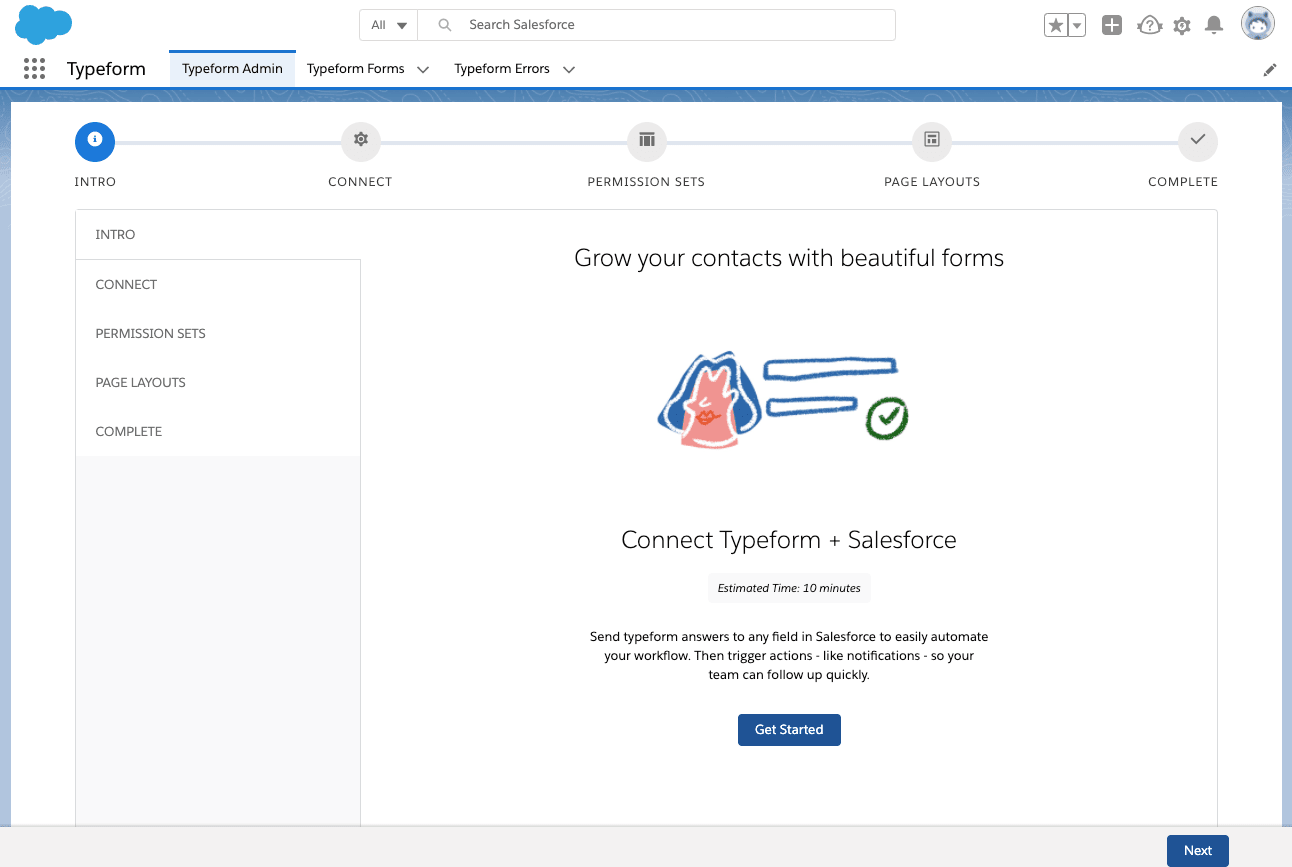Image resolution: width=1292 pixels, height=867 pixels.
Task: Click the Next button
Action: pyautogui.click(x=1197, y=851)
